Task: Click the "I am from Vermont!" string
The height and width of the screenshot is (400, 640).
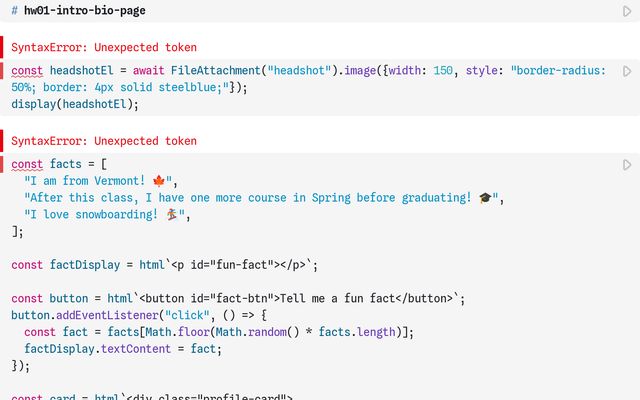Action: [x=98, y=181]
